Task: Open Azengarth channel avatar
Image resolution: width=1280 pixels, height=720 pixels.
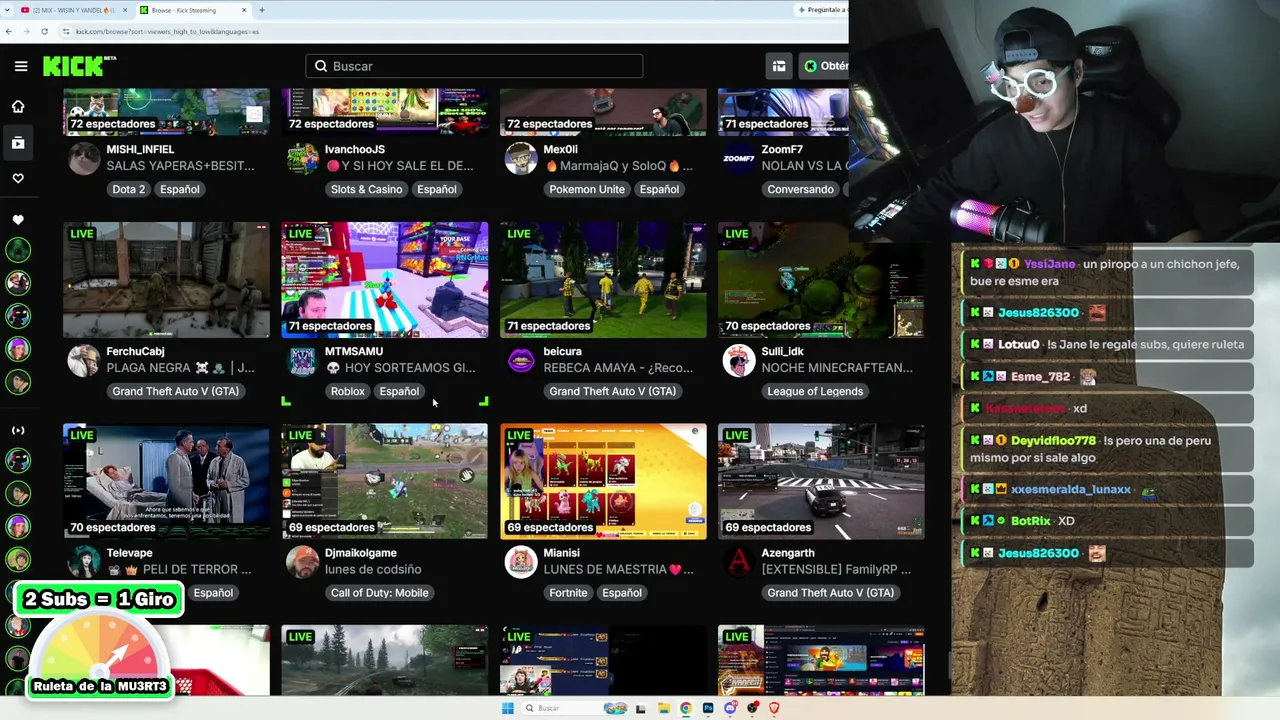Action: [739, 562]
